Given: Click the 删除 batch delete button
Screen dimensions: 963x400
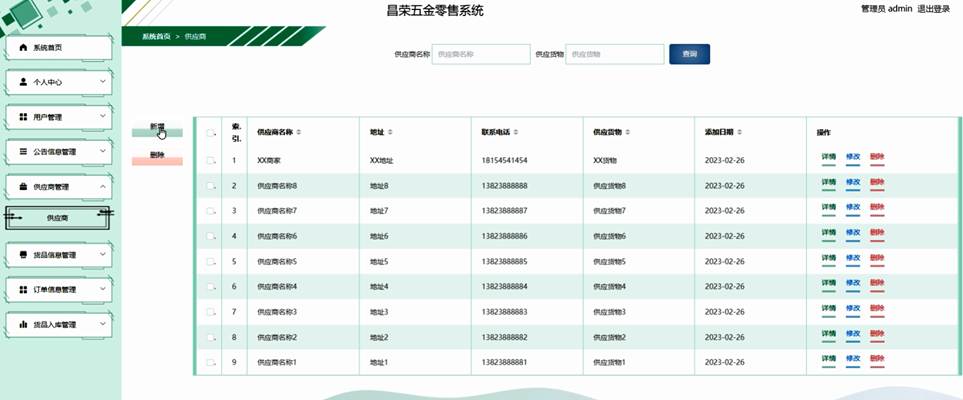Looking at the screenshot, I should point(157,158).
